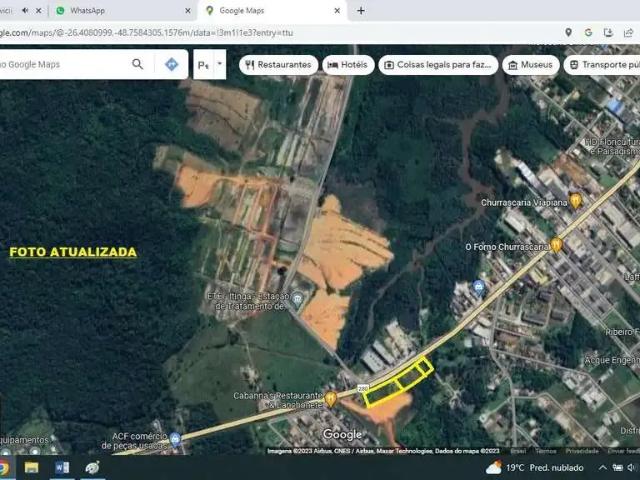Switch to the WhatsApp browser tab
Image resolution: width=640 pixels, height=480 pixels.
[x=120, y=11]
